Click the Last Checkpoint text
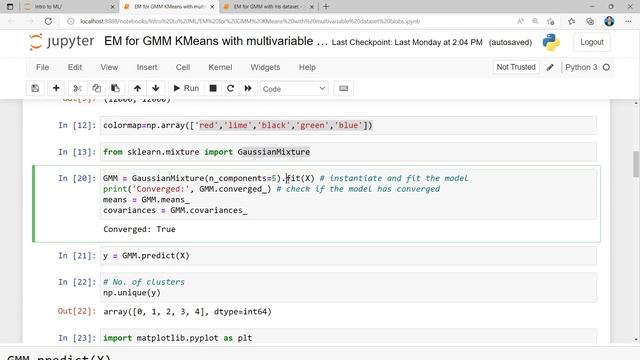640x360 pixels. coord(407,42)
